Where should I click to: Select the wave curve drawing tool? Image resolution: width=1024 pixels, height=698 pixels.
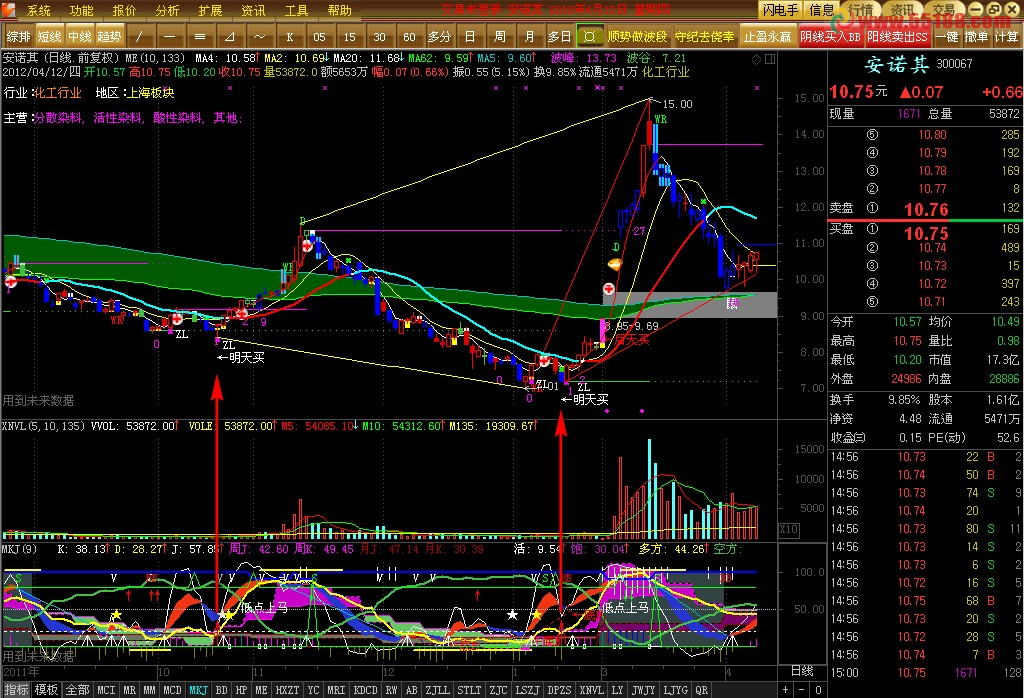click(x=260, y=37)
